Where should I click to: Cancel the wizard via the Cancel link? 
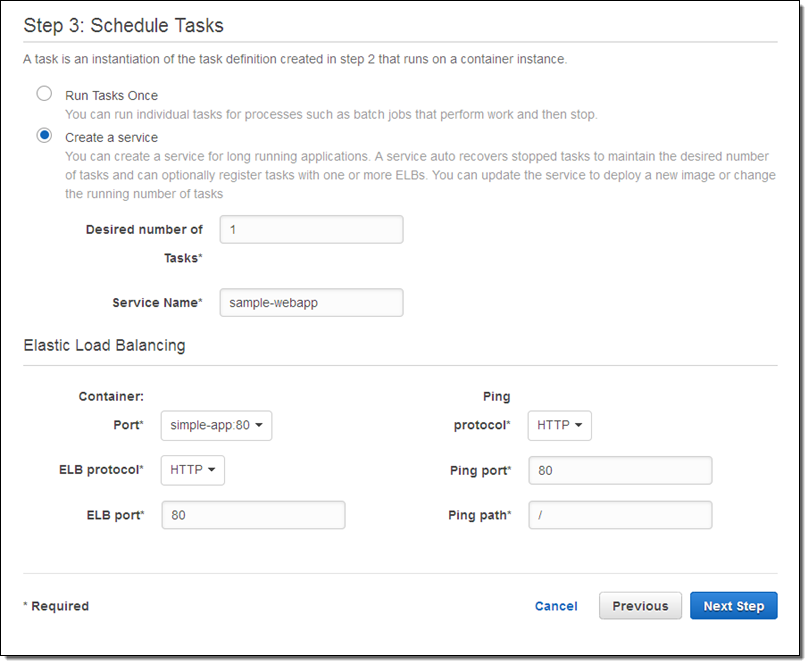[556, 606]
